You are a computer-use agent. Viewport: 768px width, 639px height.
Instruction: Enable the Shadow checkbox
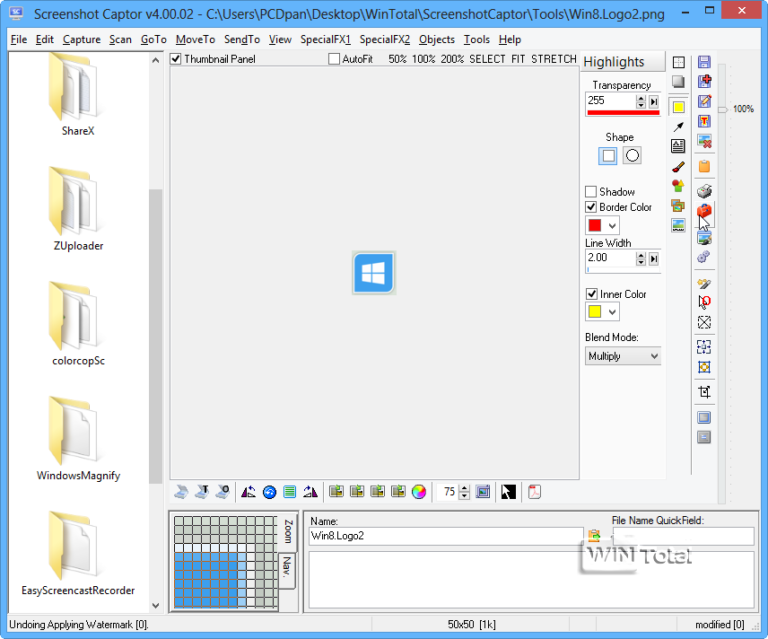[591, 191]
